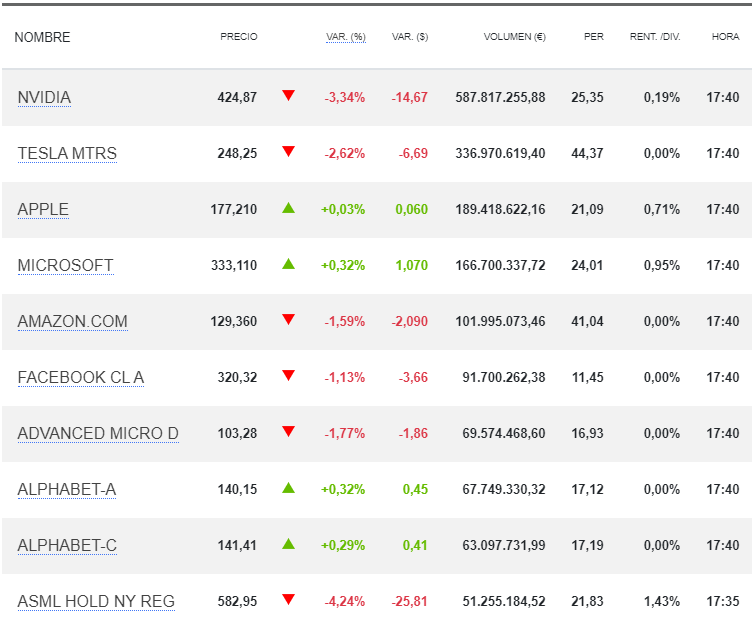Open the NVIDIA stock link
Viewport: 753px width, 636px height.
click(44, 98)
